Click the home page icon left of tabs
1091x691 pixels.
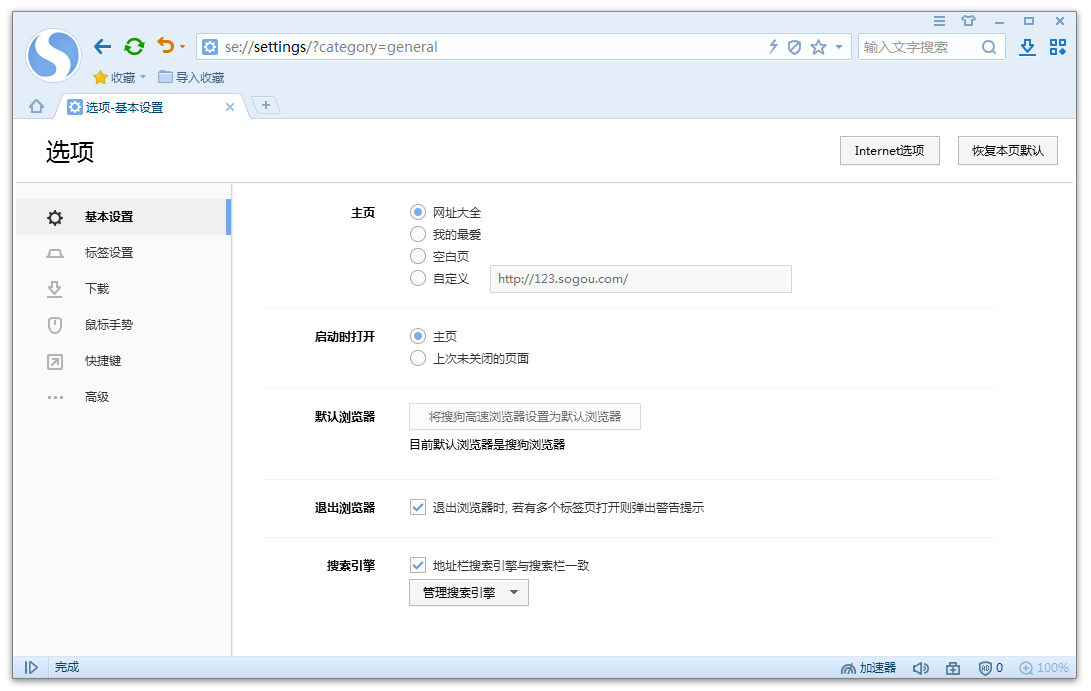pyautogui.click(x=36, y=106)
